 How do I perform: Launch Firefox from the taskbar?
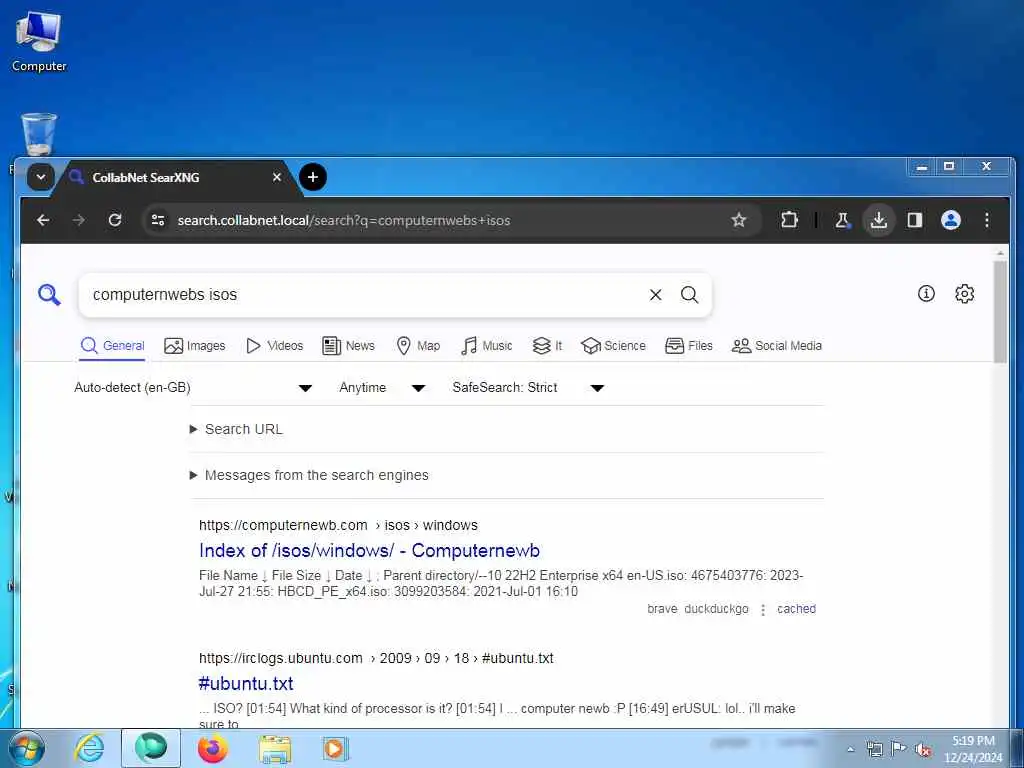213,748
